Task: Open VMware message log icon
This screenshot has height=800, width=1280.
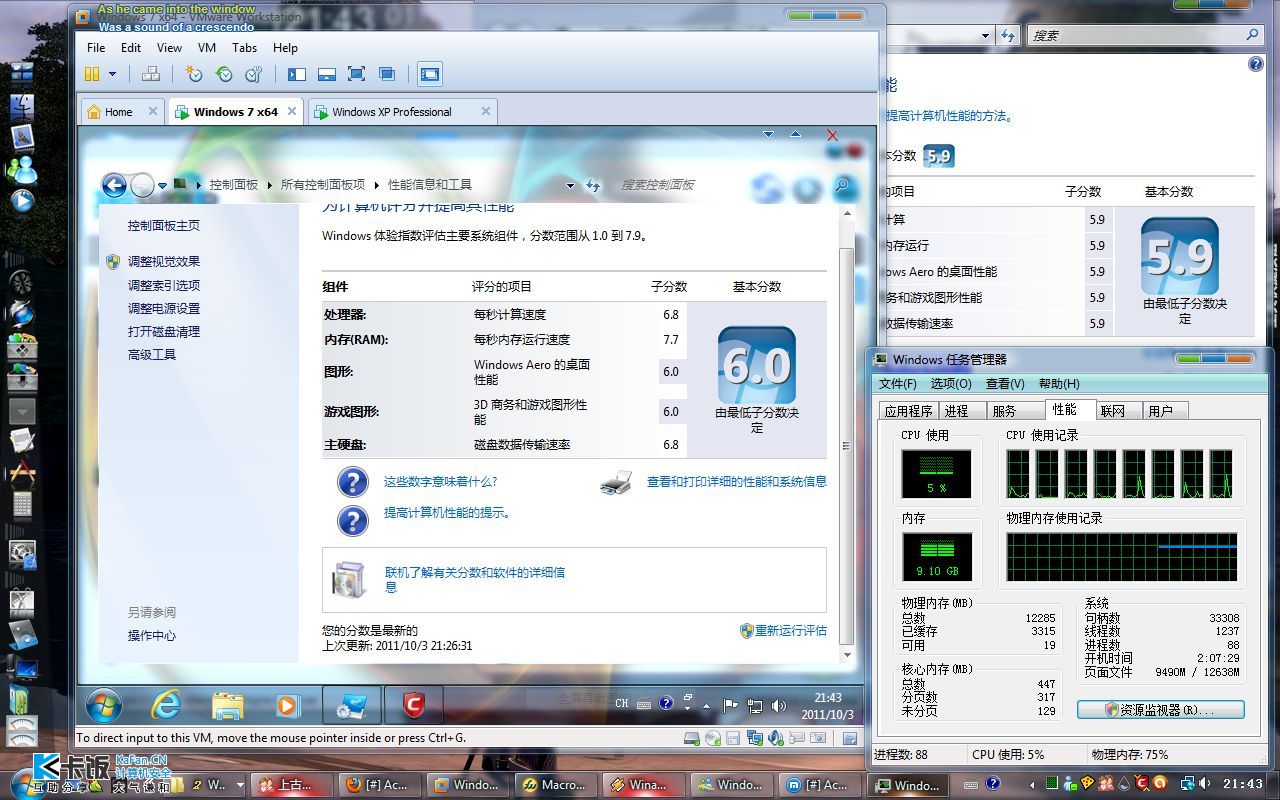Action: pos(849,738)
